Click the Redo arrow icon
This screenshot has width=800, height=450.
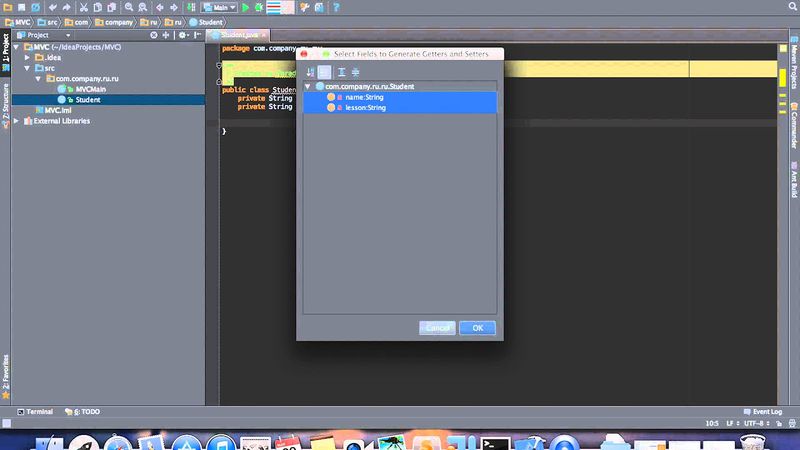coord(66,7)
